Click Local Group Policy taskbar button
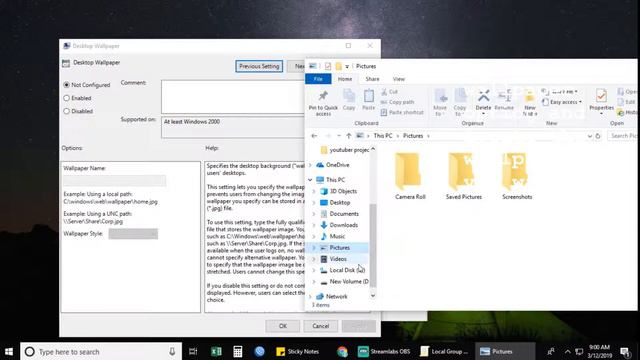This screenshot has width=640, height=360. 444,351
